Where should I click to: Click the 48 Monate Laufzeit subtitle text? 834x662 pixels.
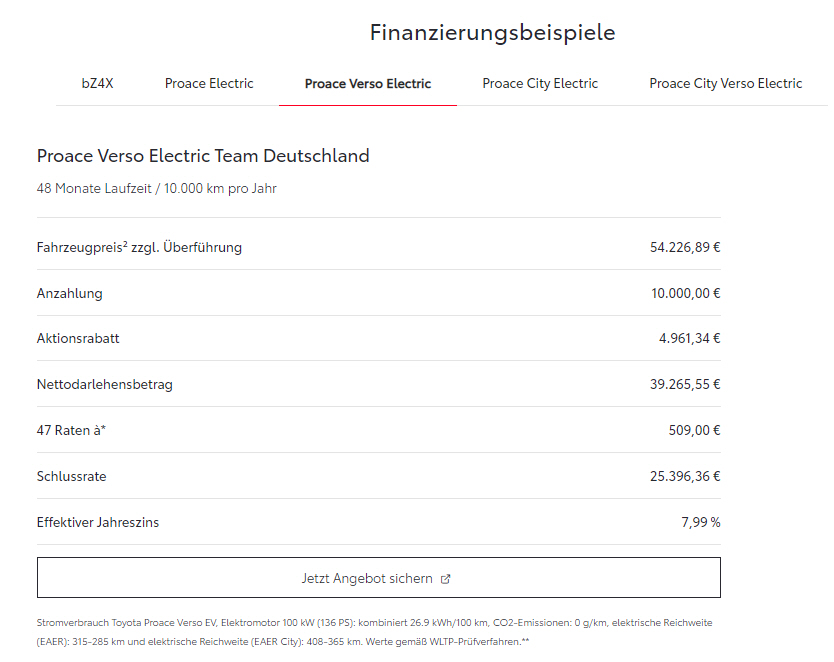(x=157, y=188)
